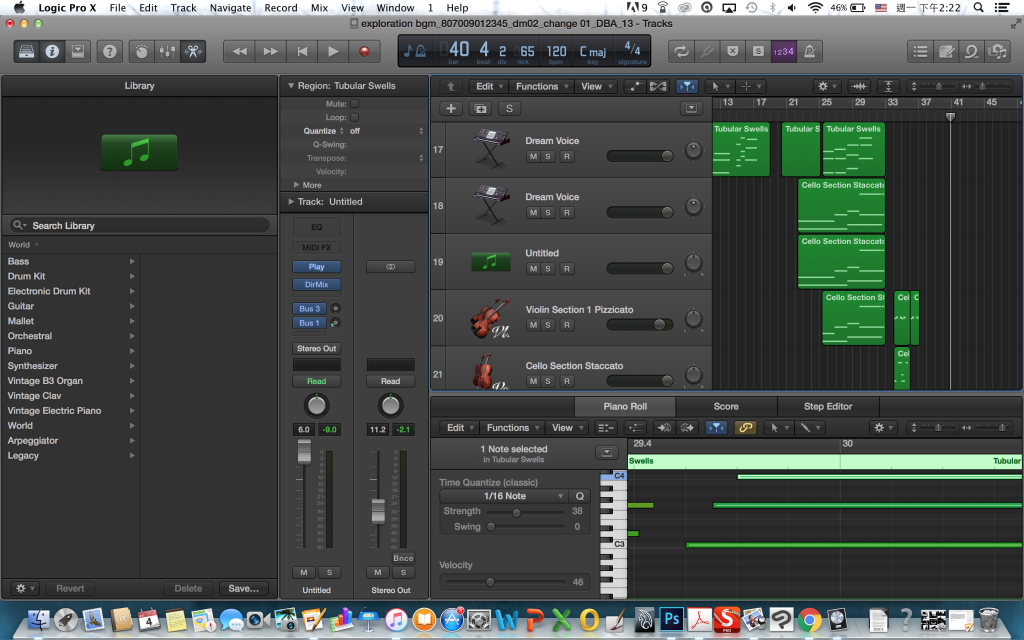Open Quick Help question mark button
The height and width of the screenshot is (640, 1024).
pyautogui.click(x=110, y=51)
